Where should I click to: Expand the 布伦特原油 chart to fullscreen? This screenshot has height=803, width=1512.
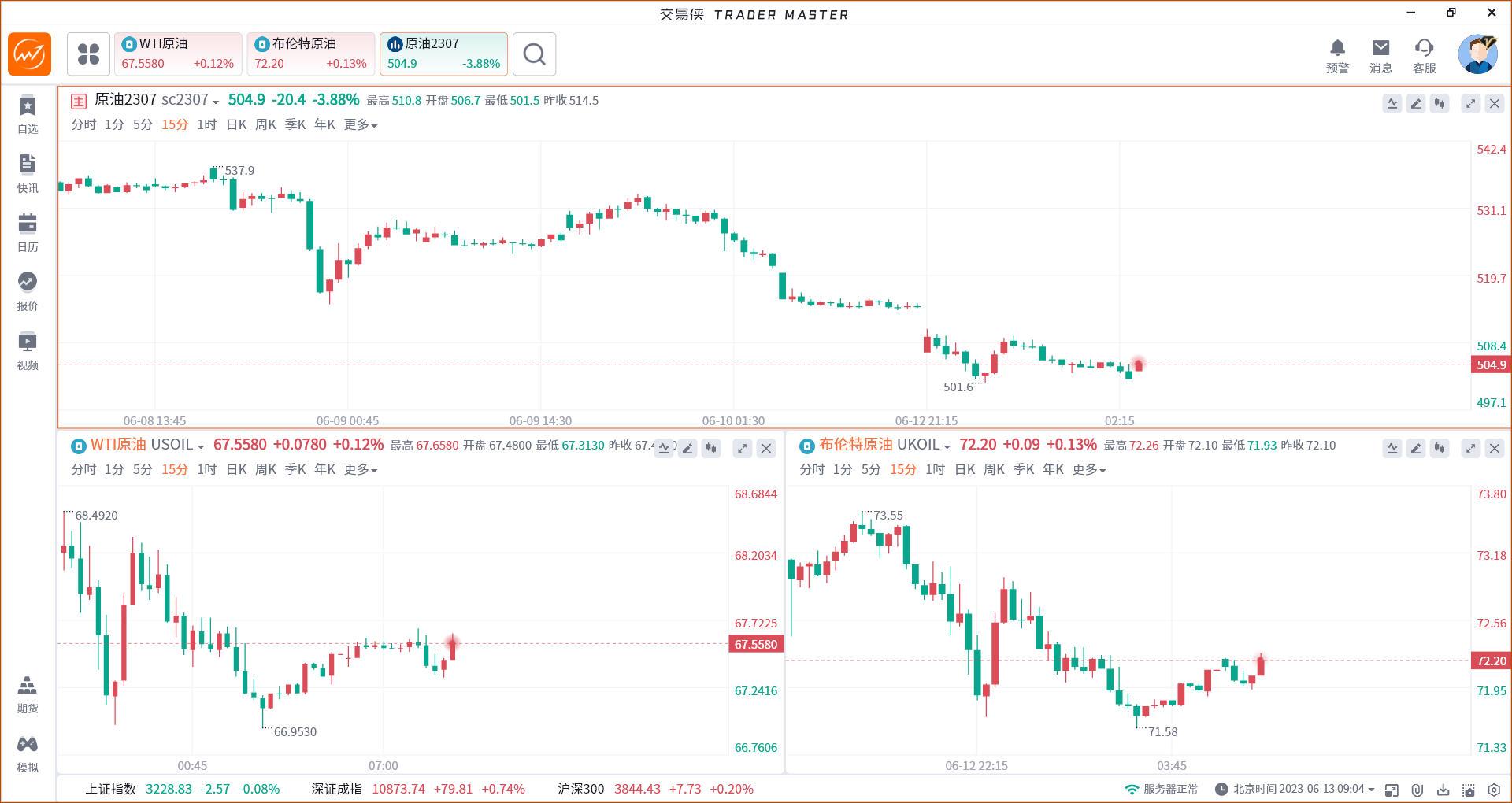tap(1471, 448)
